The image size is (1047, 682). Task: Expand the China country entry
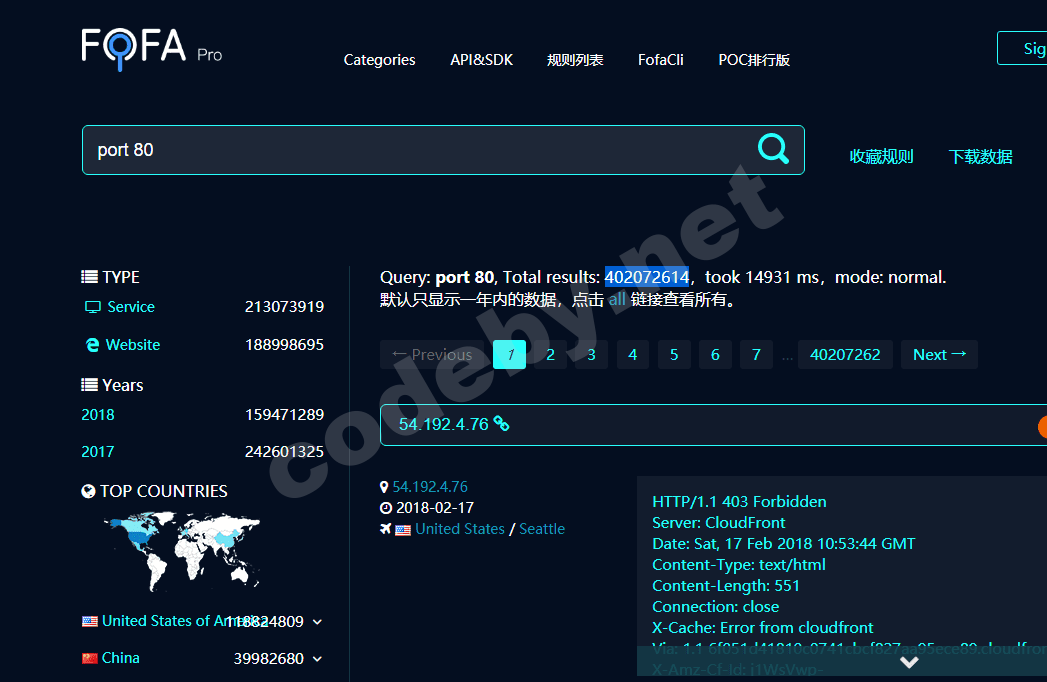click(317, 659)
